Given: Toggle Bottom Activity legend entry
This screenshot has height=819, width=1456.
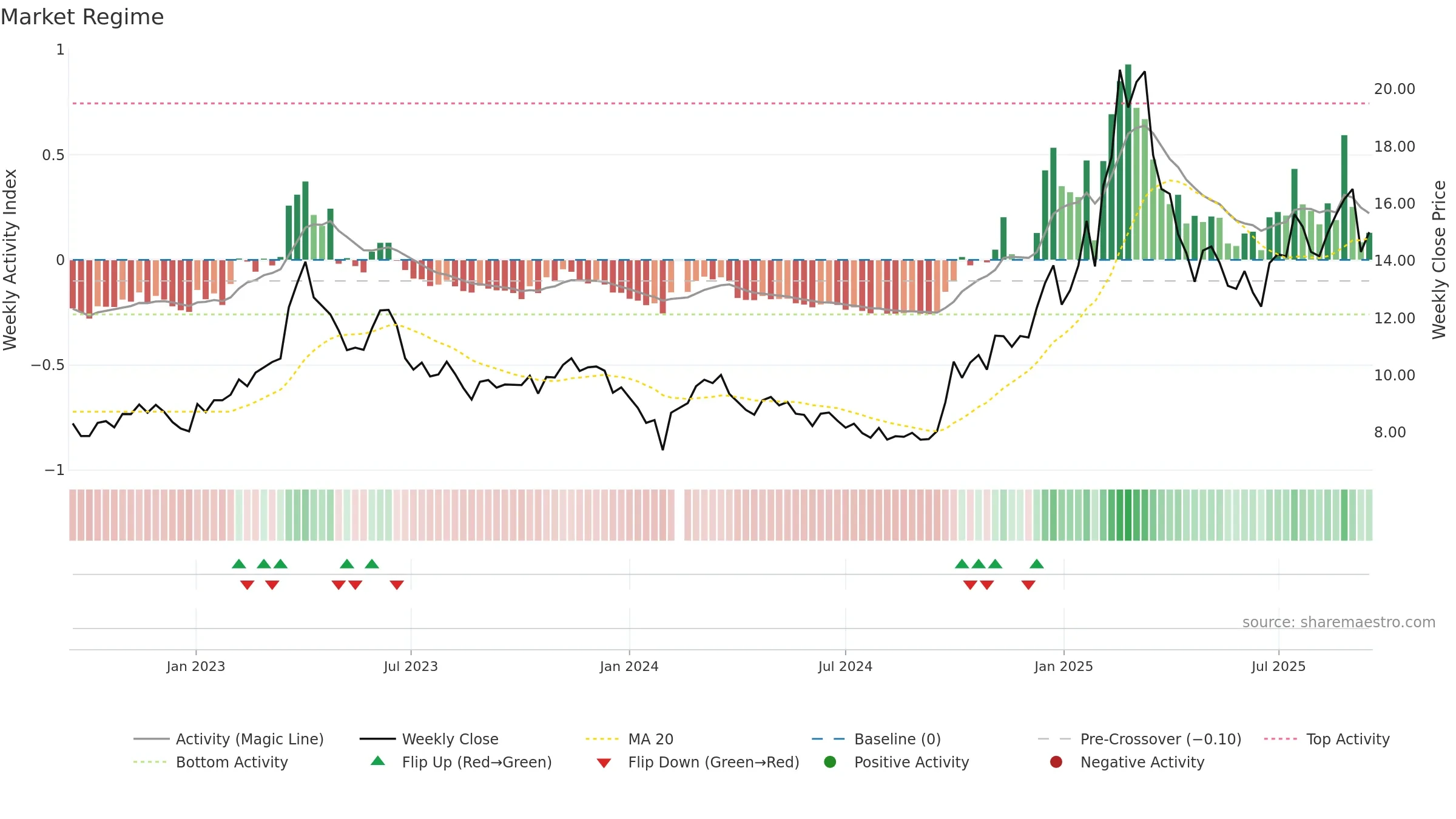Looking at the screenshot, I should pos(211,762).
